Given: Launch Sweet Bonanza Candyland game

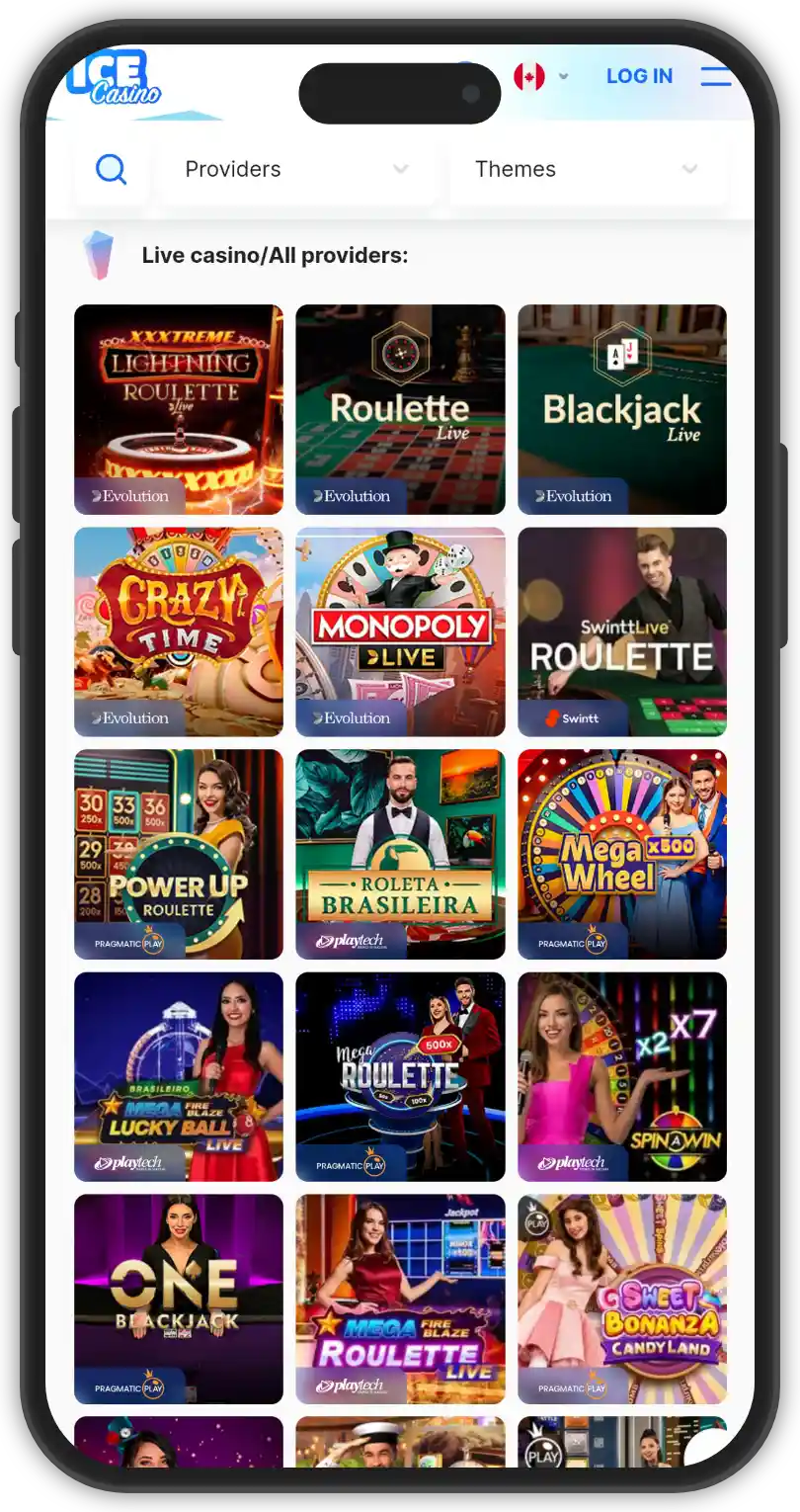Looking at the screenshot, I should click(x=622, y=1300).
